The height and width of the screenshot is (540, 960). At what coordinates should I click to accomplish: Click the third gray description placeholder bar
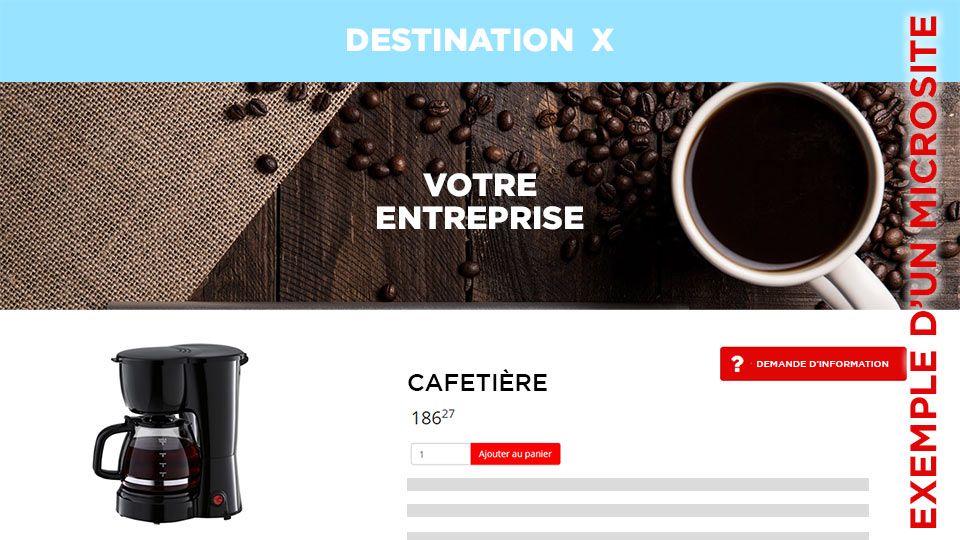[637, 536]
